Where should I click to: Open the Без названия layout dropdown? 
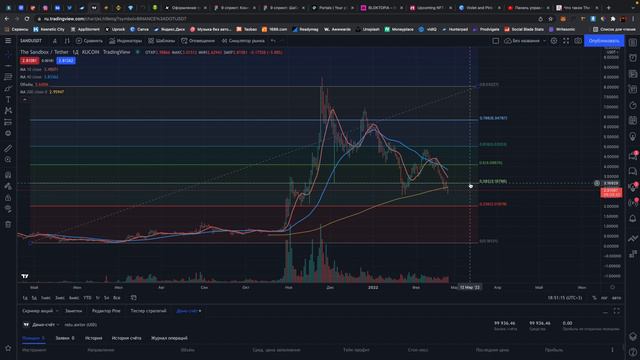coord(525,41)
